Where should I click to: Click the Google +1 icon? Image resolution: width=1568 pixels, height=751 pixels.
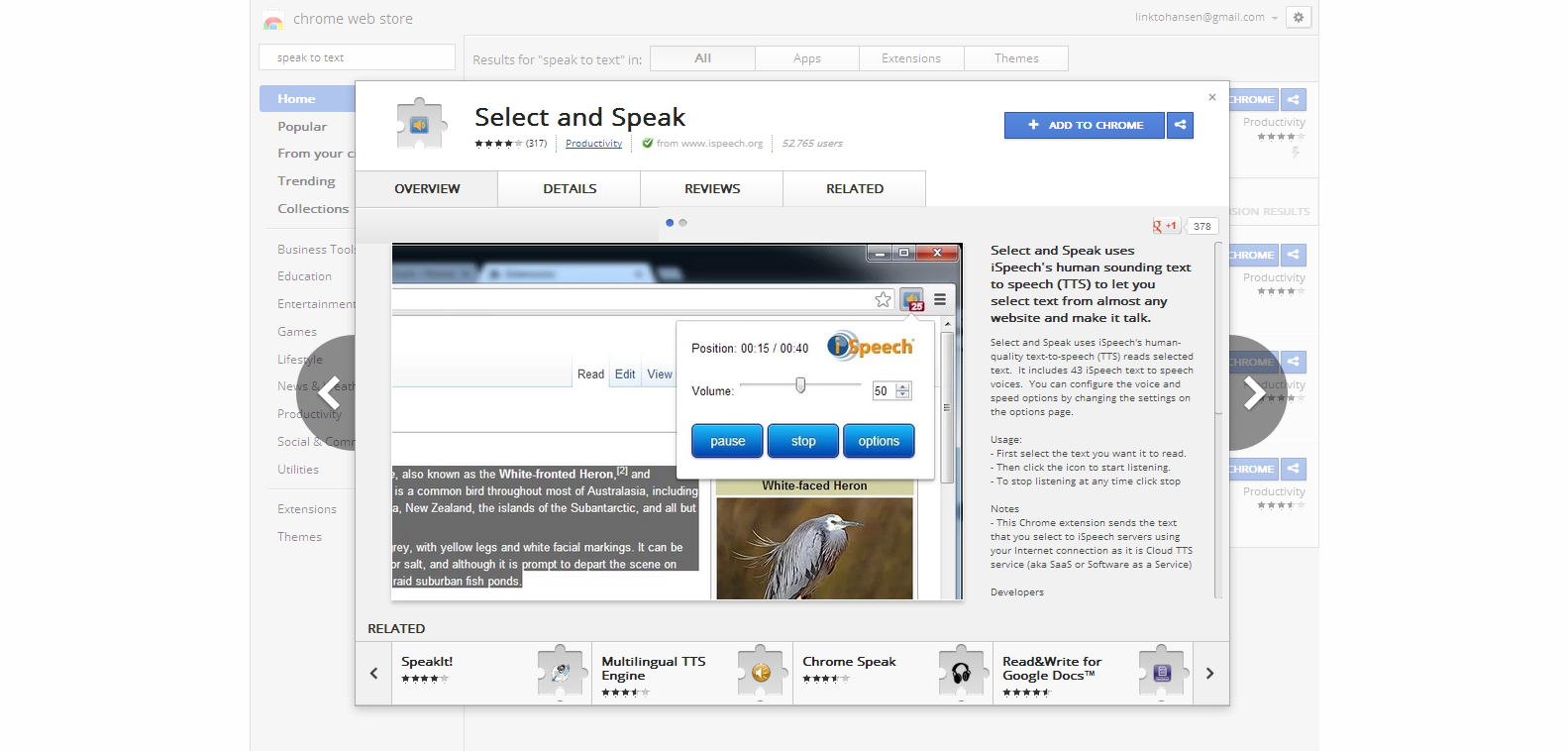1166,226
